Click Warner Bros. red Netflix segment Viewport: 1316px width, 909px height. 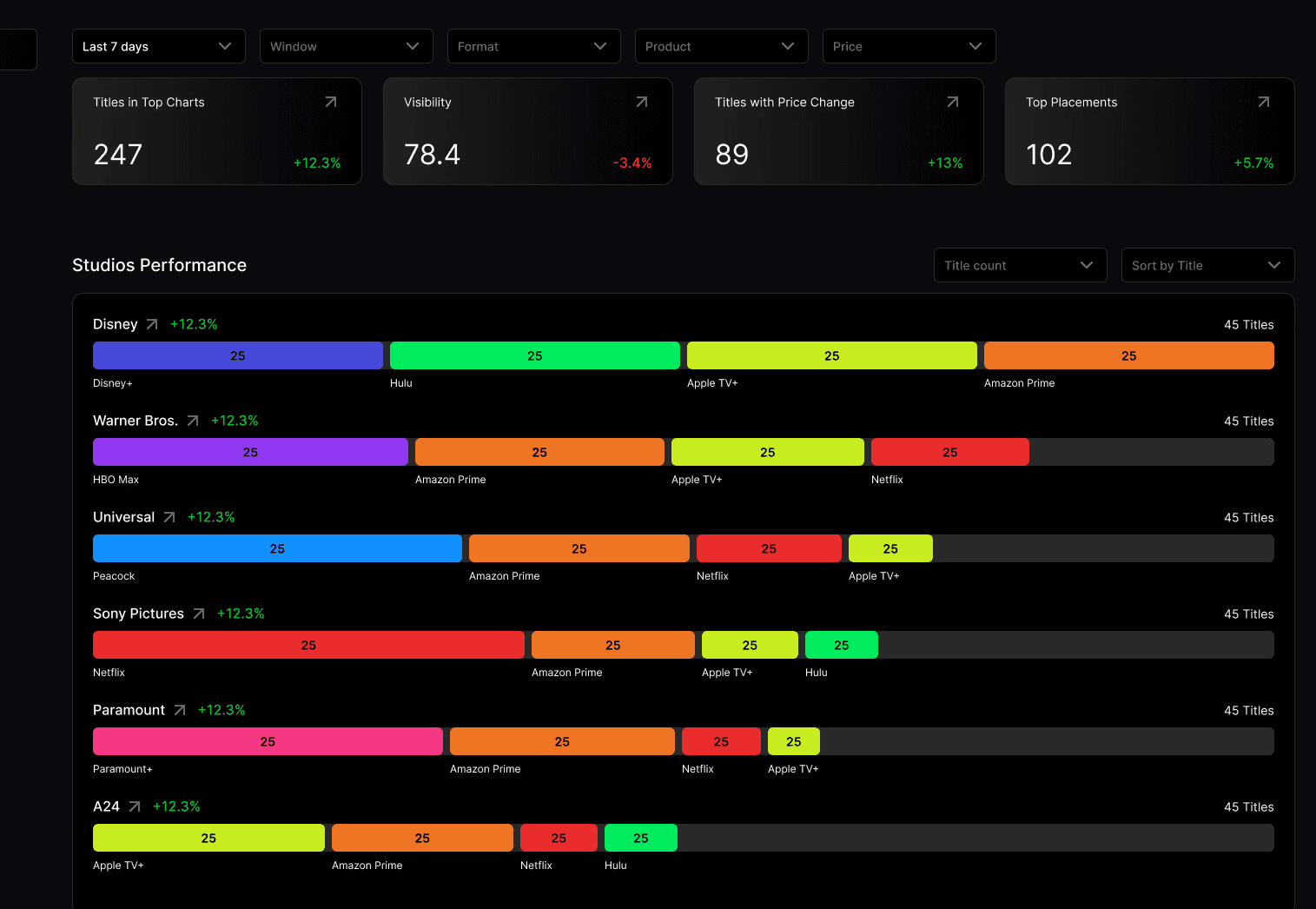pyautogui.click(x=950, y=452)
